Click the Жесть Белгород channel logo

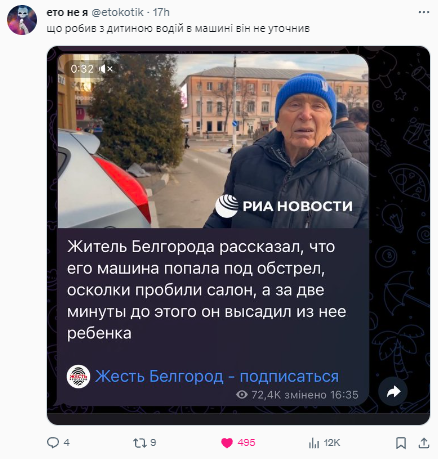point(78,377)
